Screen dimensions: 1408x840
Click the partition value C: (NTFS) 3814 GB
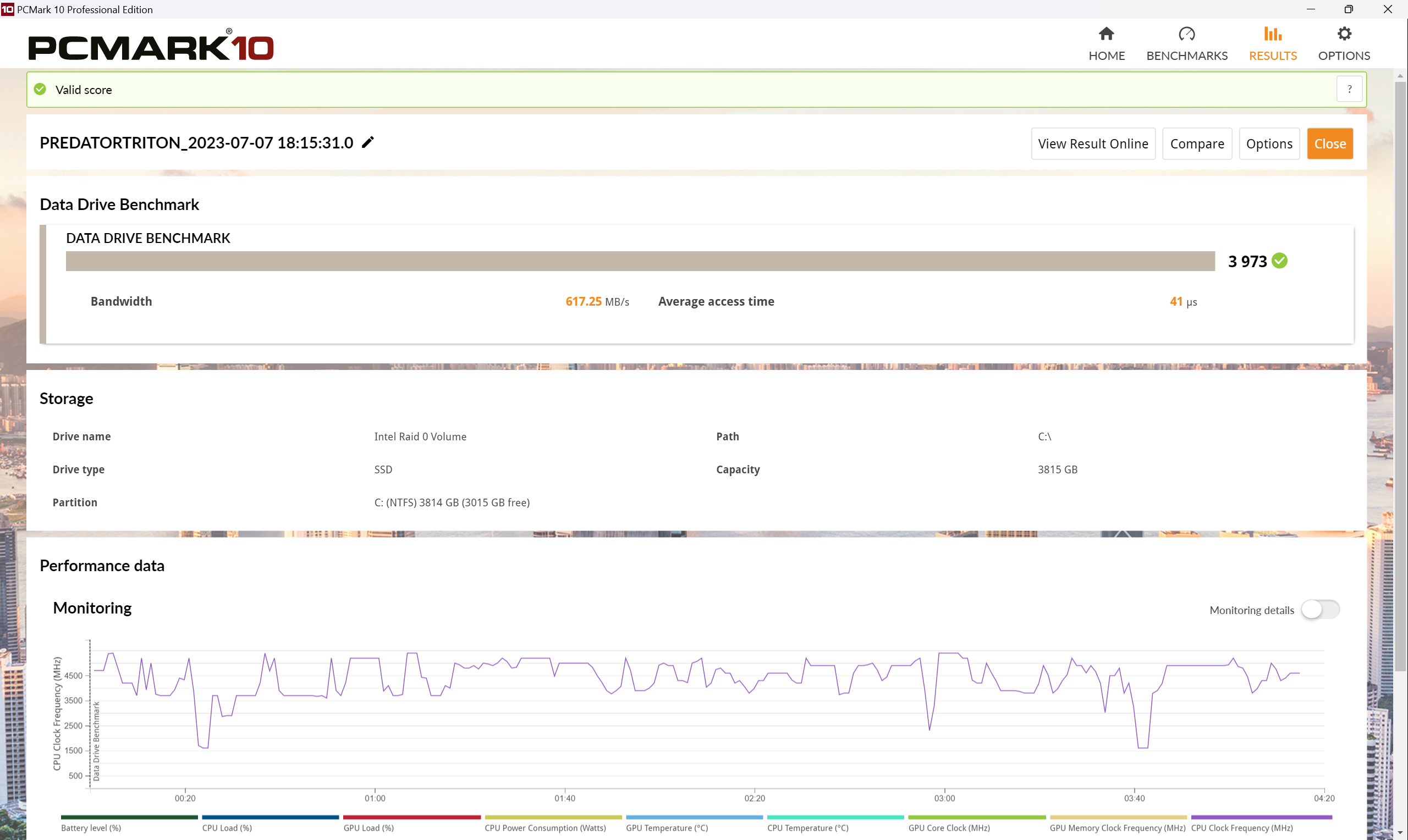click(452, 502)
